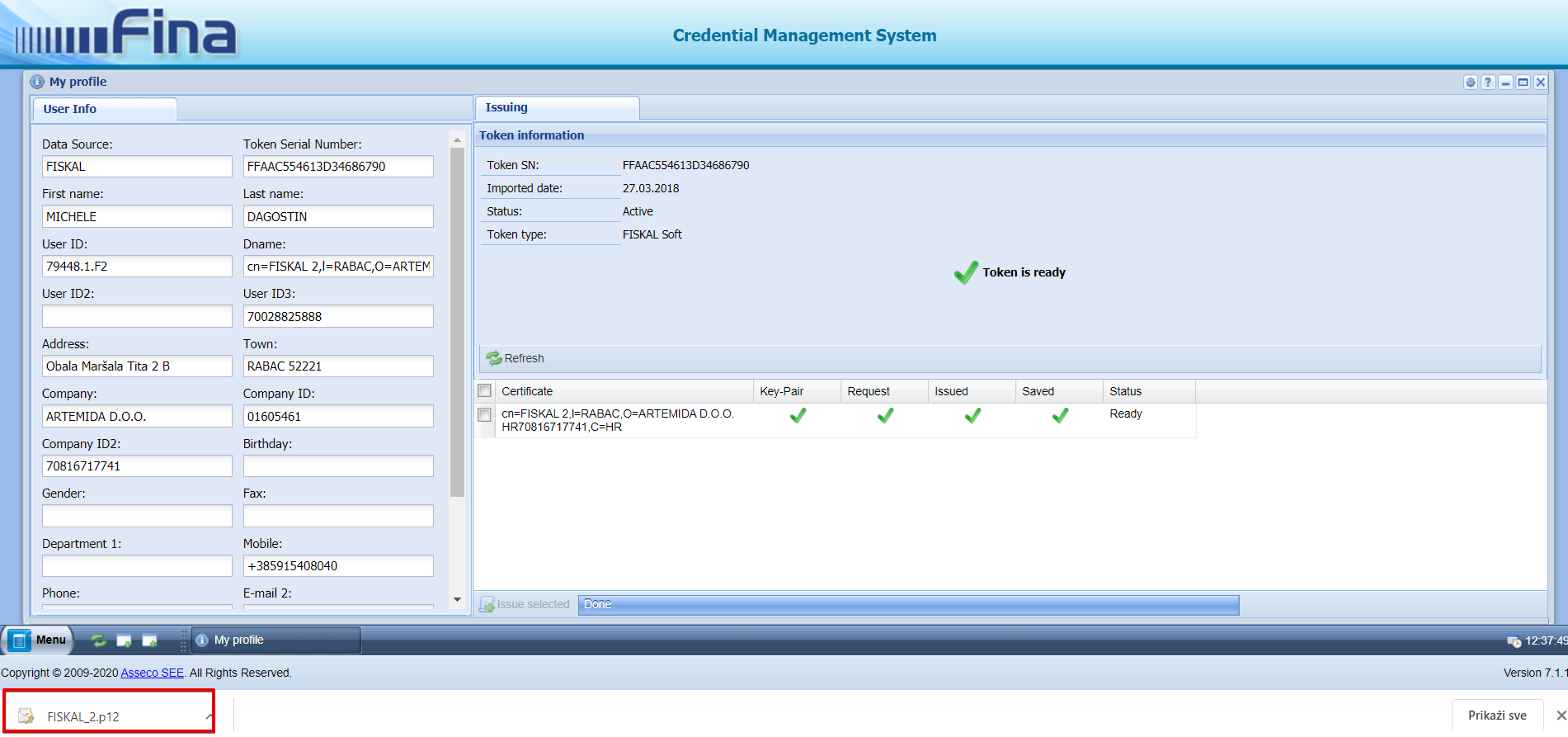Minimize the My profile window
1568x737 pixels.
1505,82
